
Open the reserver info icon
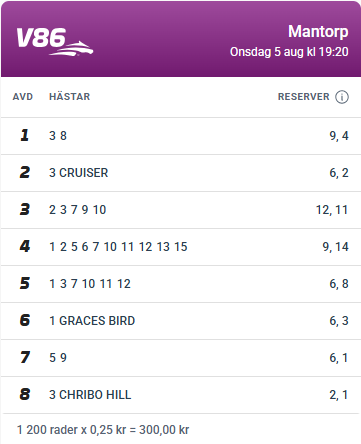click(342, 97)
